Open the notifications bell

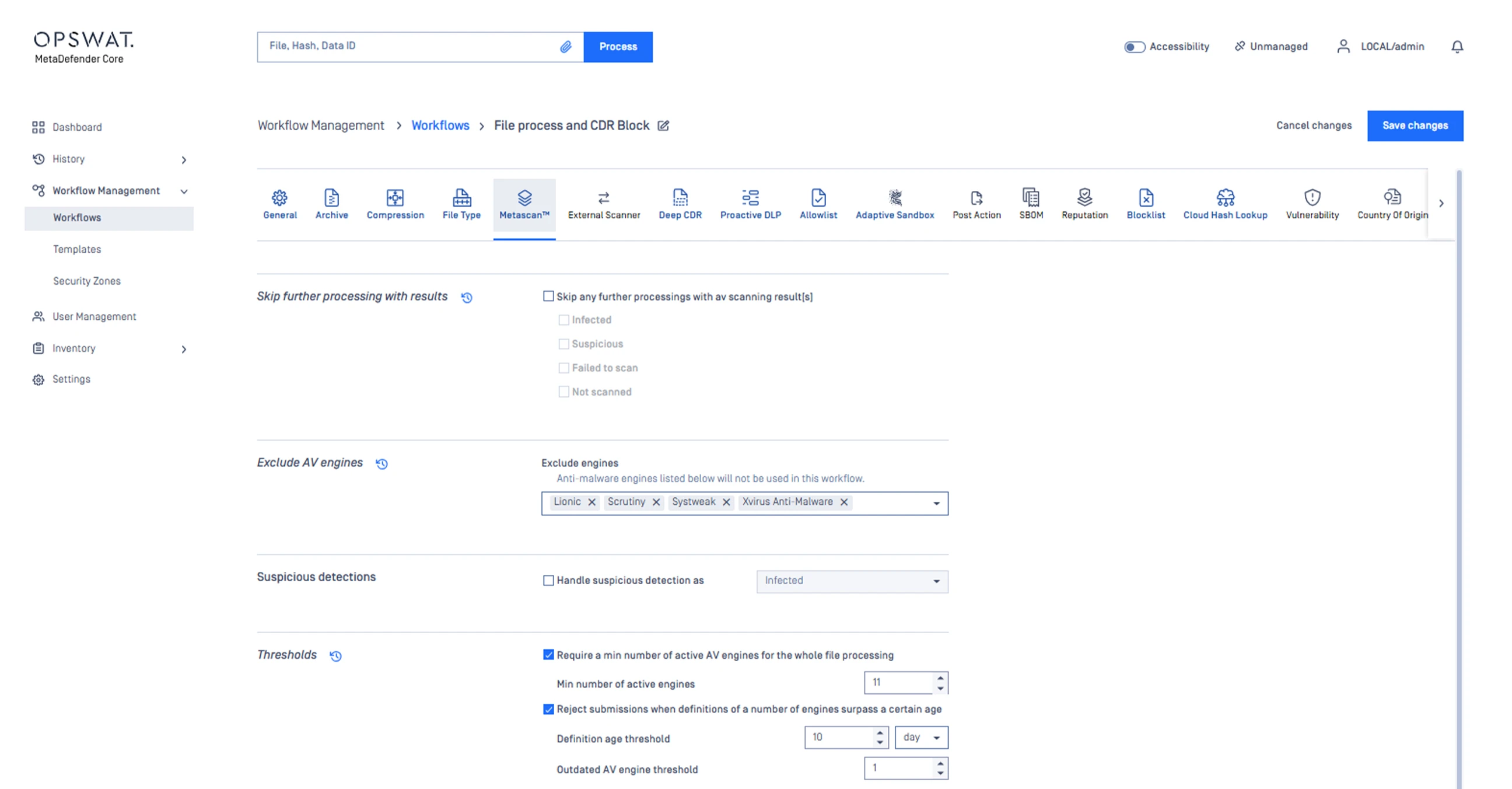coord(1457,46)
